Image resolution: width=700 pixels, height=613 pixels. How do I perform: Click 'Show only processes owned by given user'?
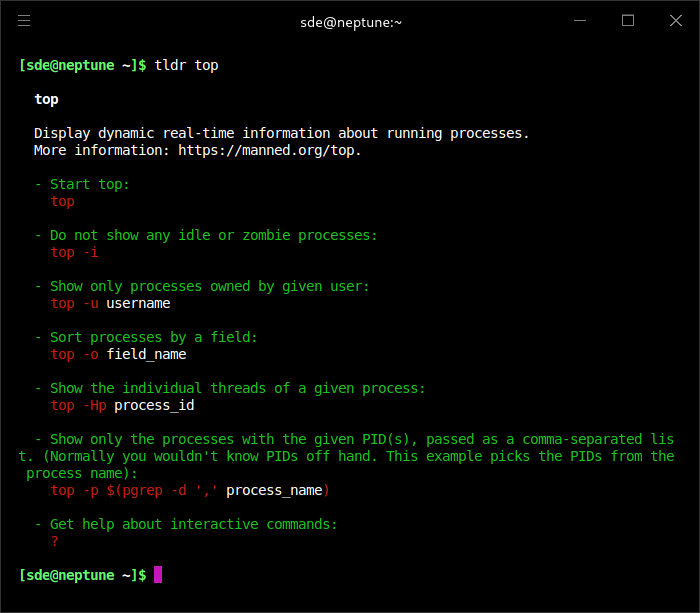(x=210, y=286)
